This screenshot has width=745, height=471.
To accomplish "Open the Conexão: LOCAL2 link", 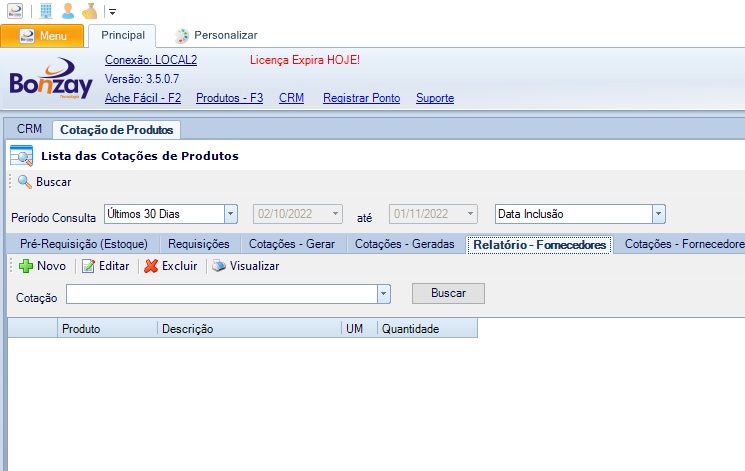I will (x=151, y=60).
